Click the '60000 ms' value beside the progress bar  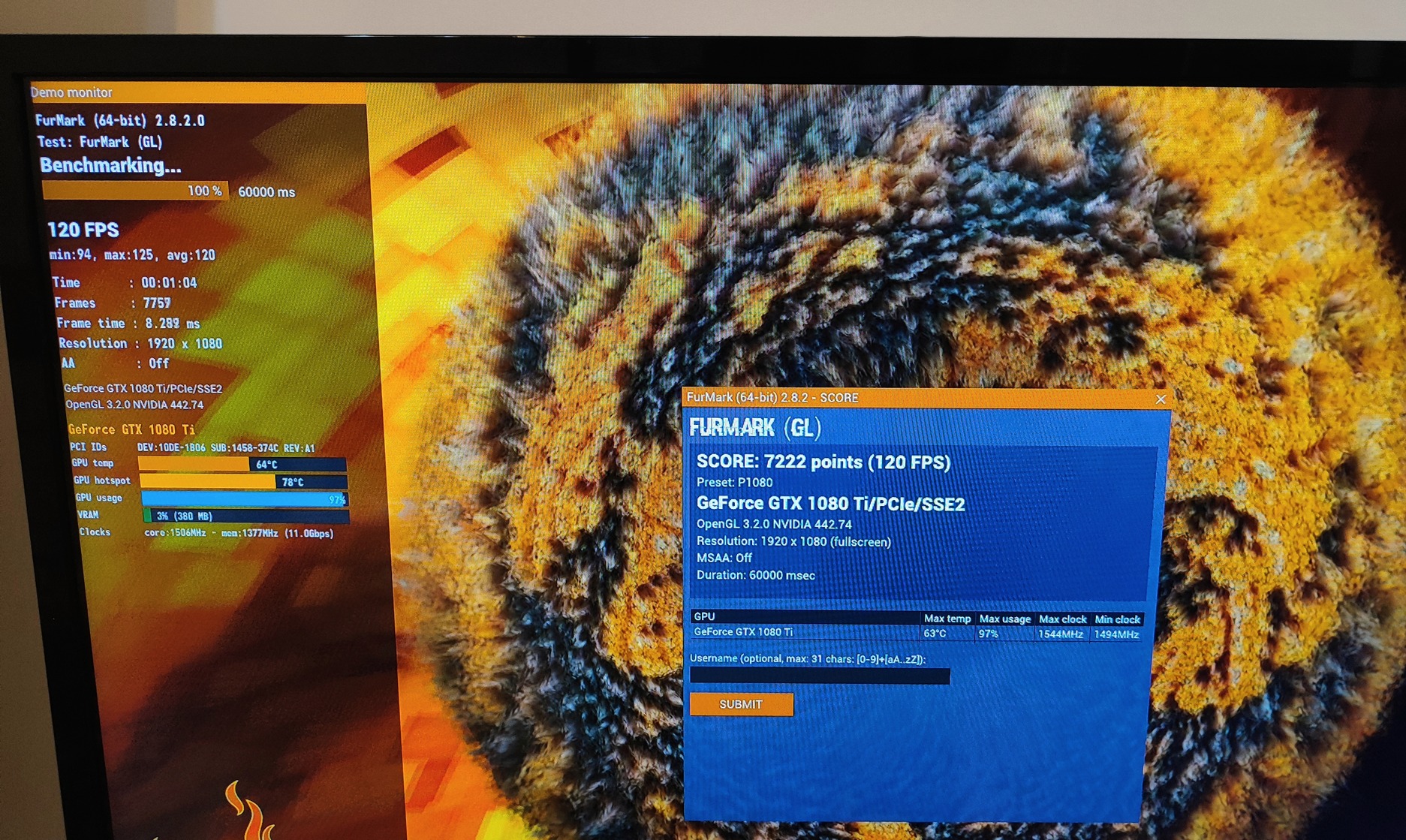click(x=266, y=191)
